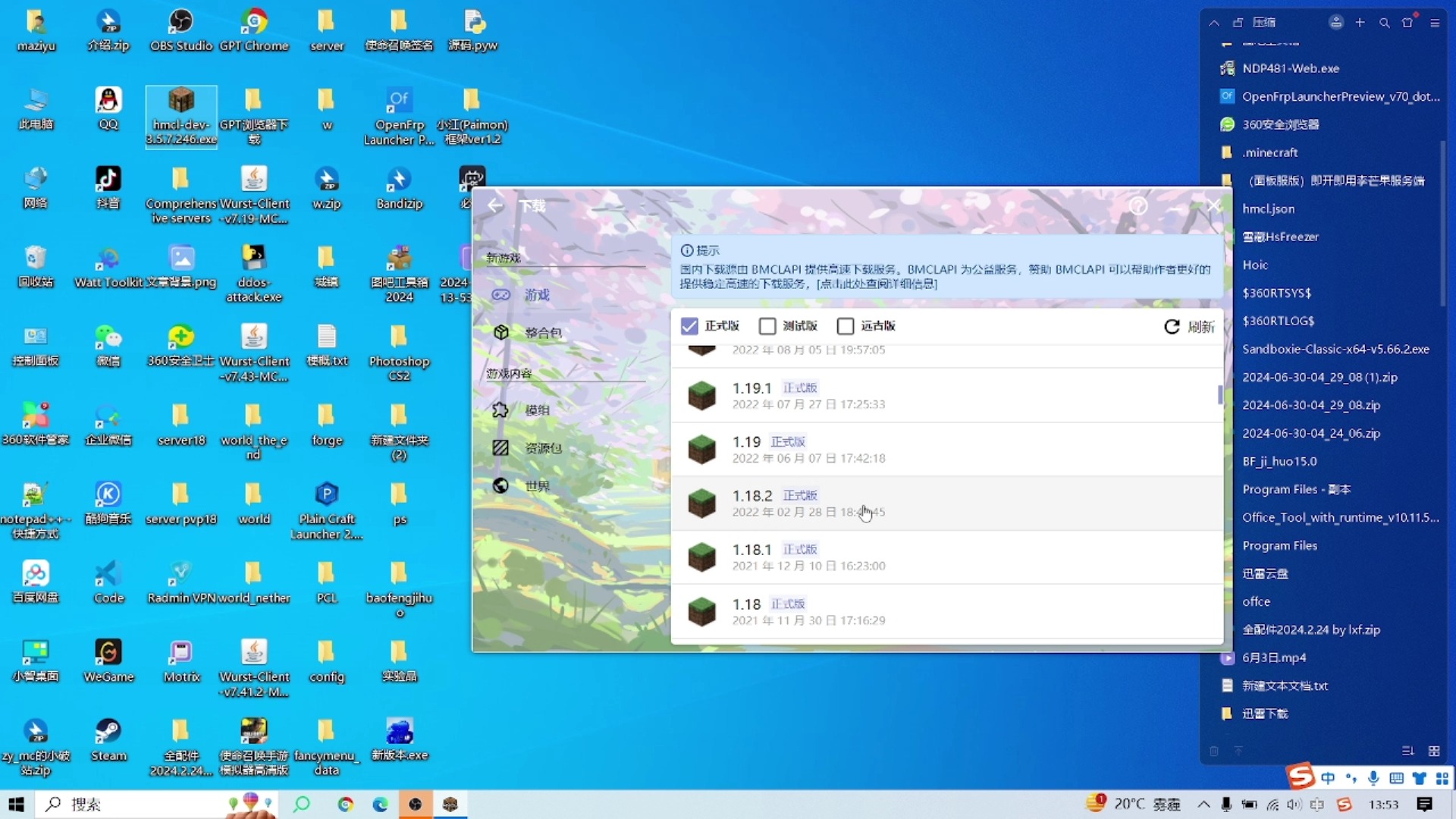Open WeGame desktop icon
This screenshot has height=819, width=1456.
tap(108, 661)
